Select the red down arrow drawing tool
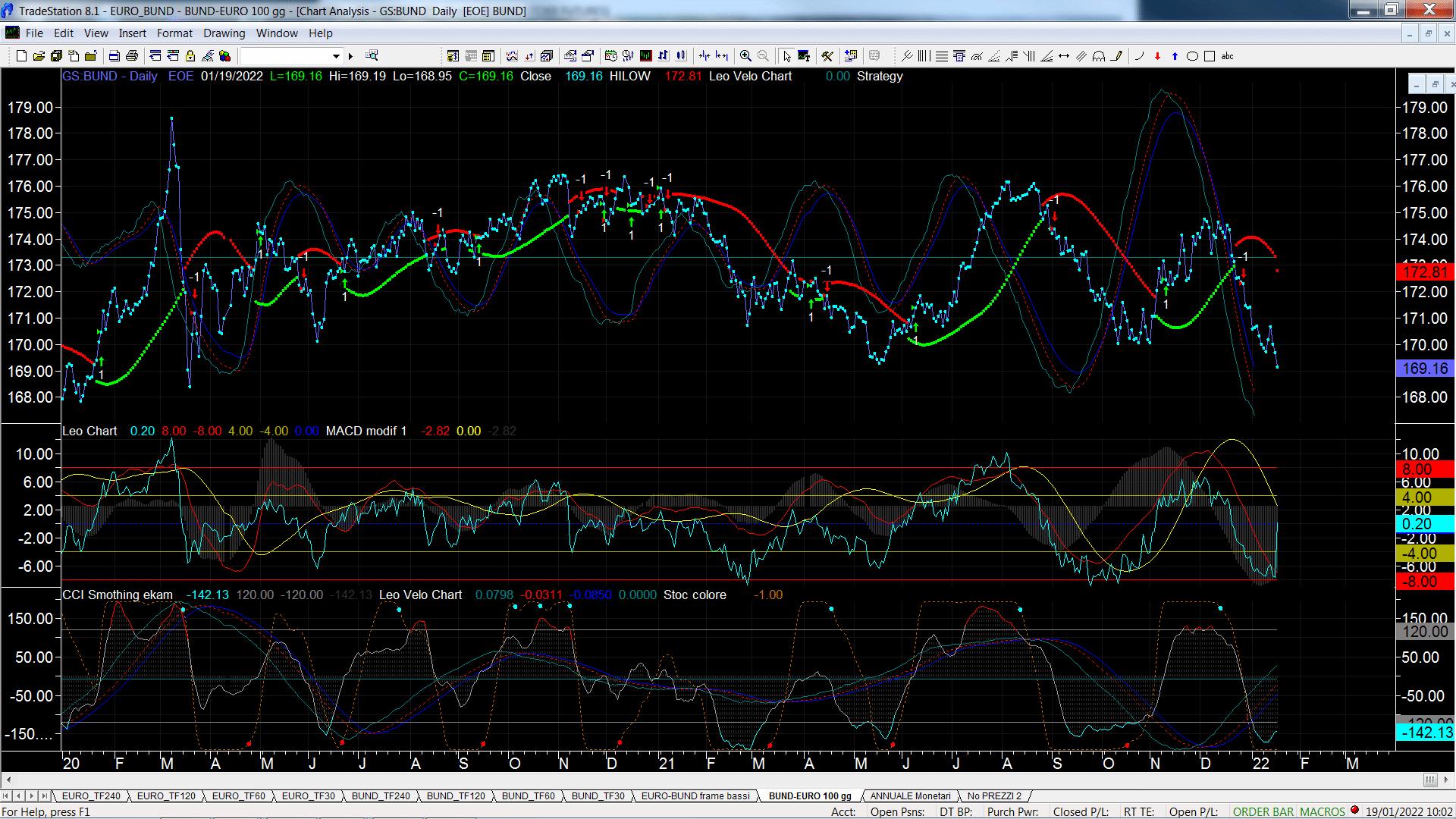Screen dimensions: 1456x819 (1157, 55)
